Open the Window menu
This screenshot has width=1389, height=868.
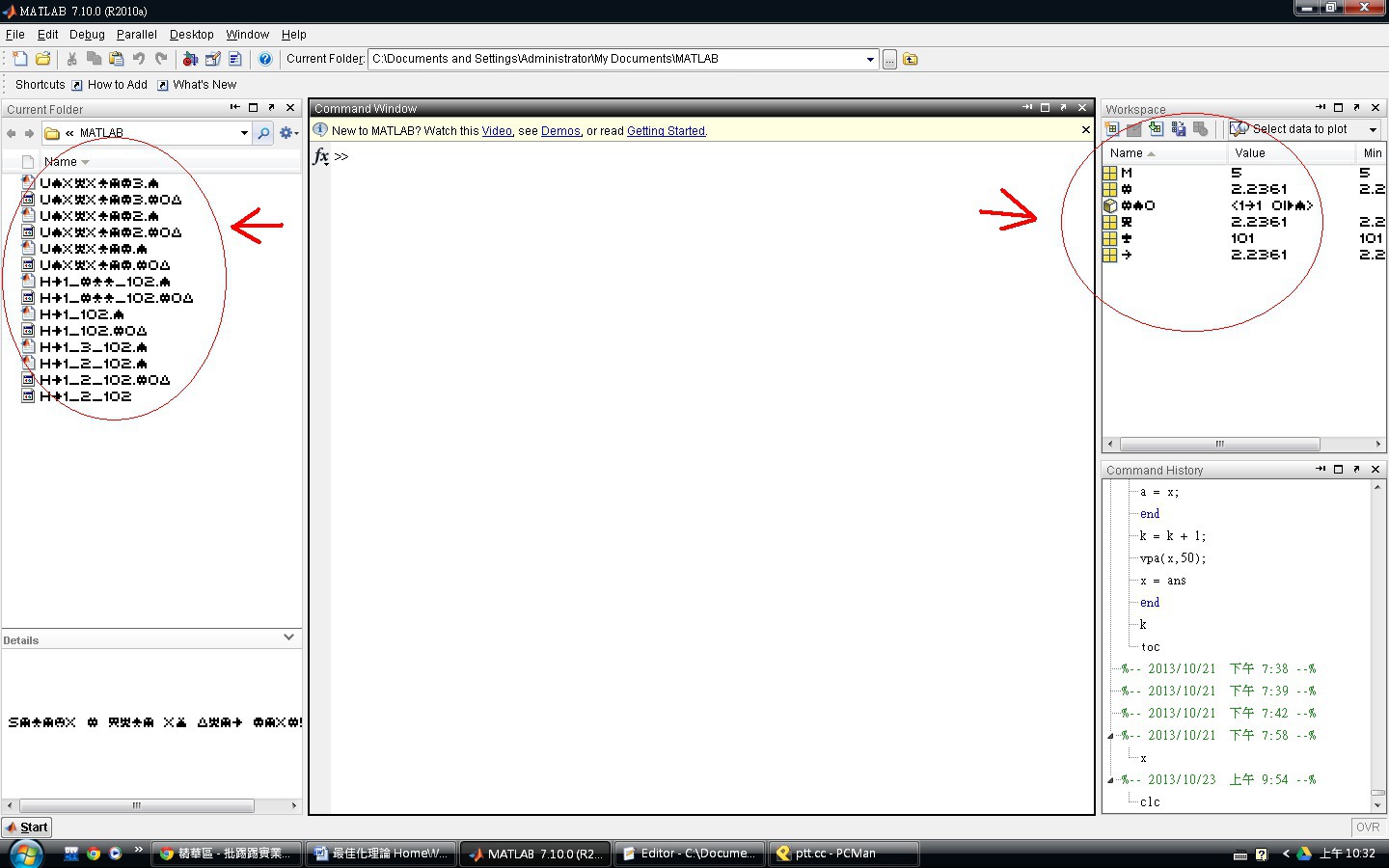pyautogui.click(x=248, y=35)
